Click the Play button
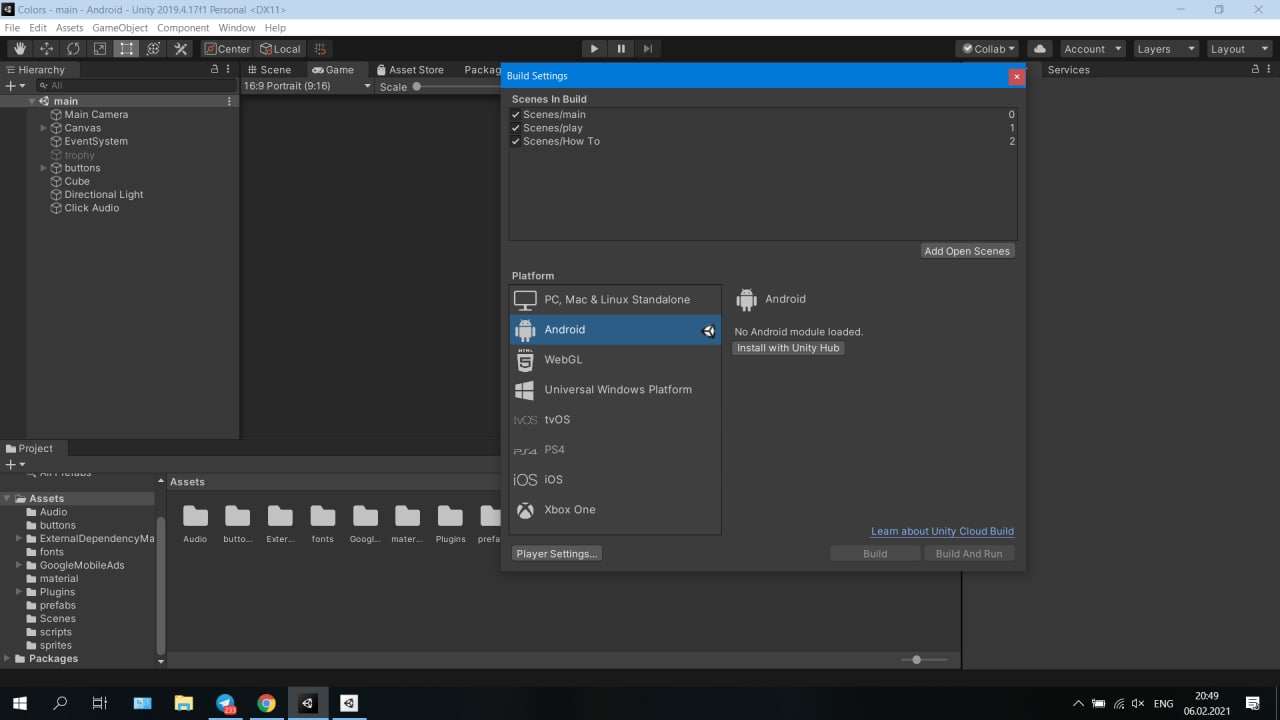Viewport: 1280px width, 720px height. (594, 49)
